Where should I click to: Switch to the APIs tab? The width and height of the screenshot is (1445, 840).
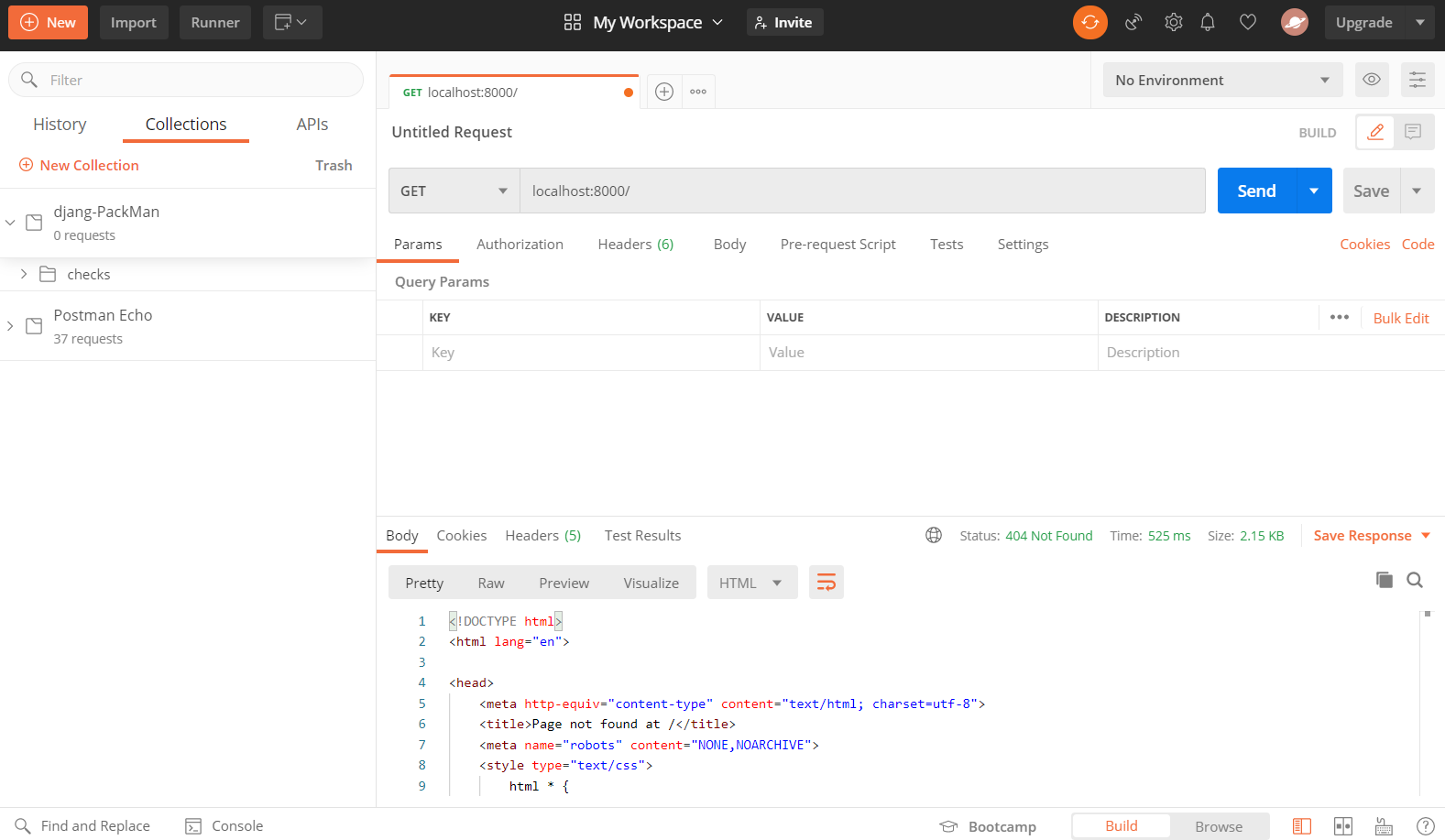[x=312, y=124]
